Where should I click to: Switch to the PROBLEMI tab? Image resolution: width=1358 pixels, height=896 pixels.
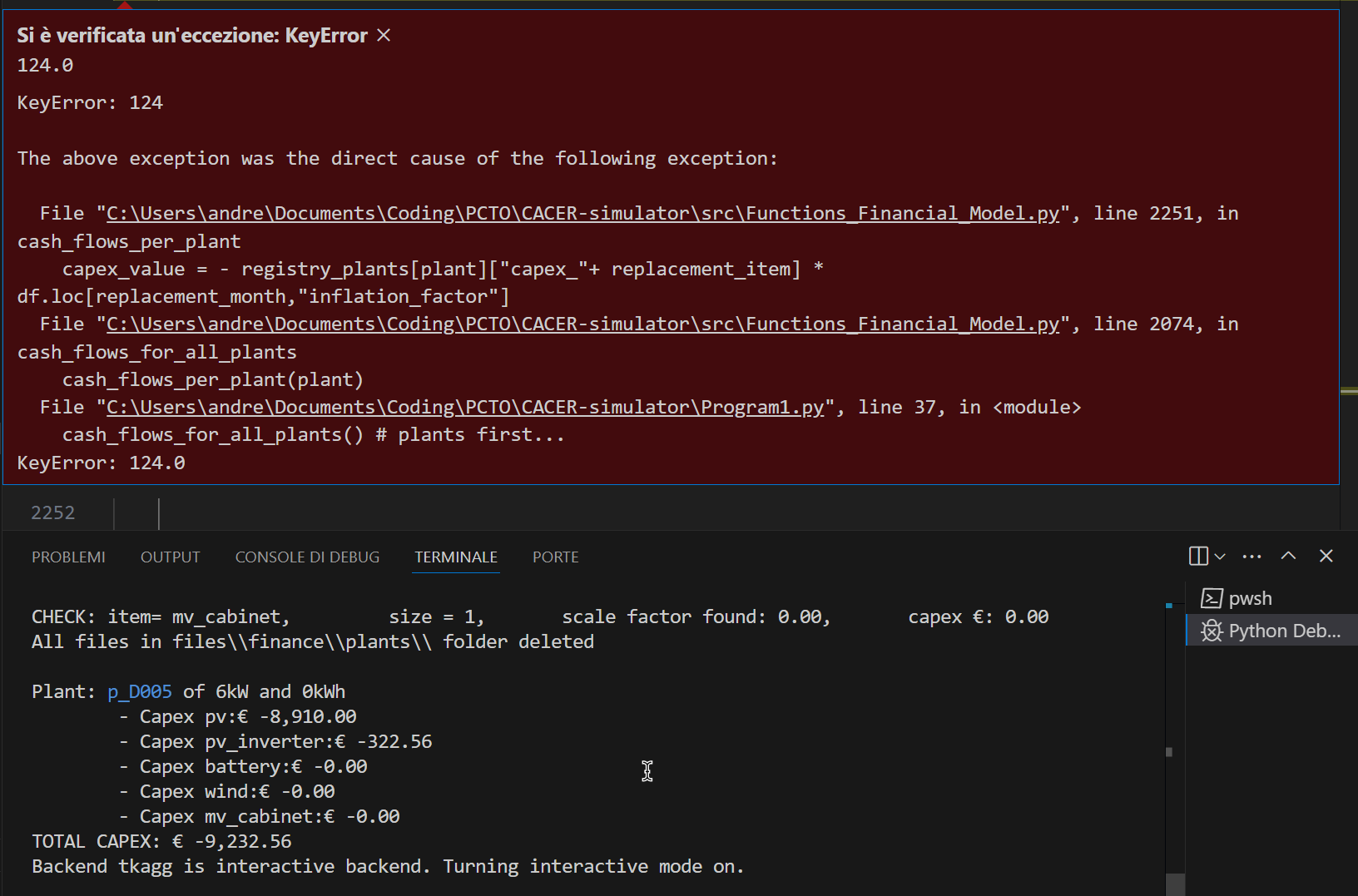pos(68,557)
